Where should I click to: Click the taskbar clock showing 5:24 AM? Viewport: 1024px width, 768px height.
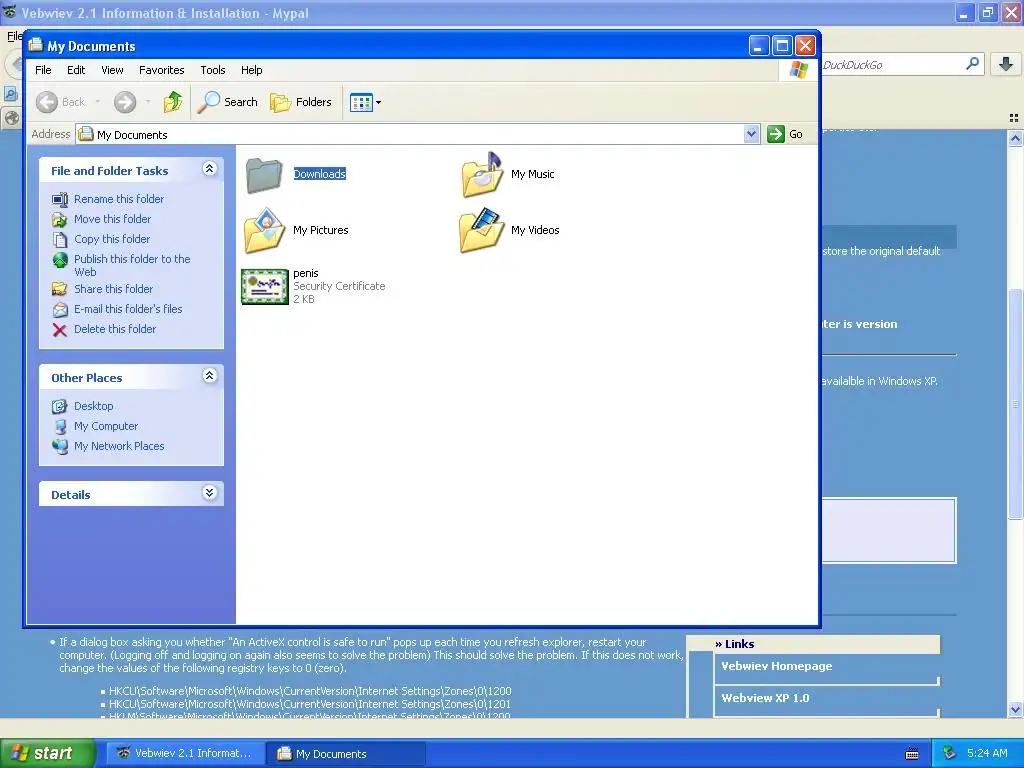[987, 753]
